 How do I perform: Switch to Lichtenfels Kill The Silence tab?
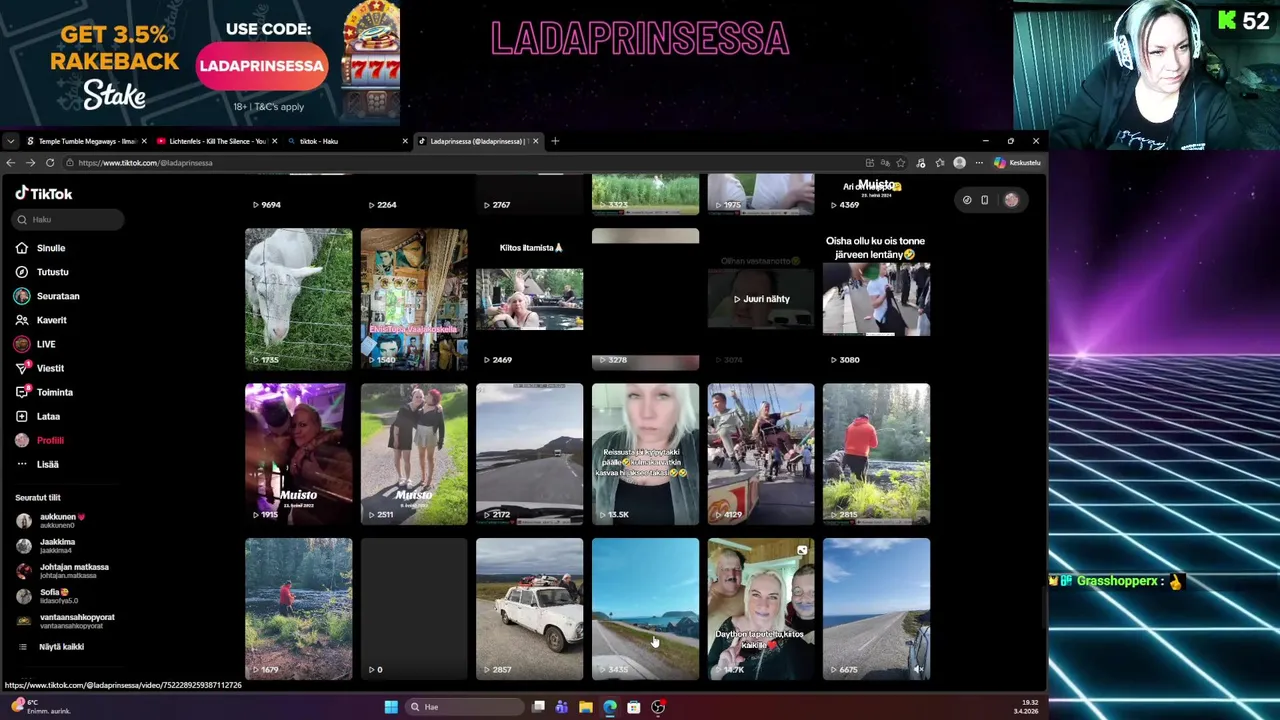point(215,141)
